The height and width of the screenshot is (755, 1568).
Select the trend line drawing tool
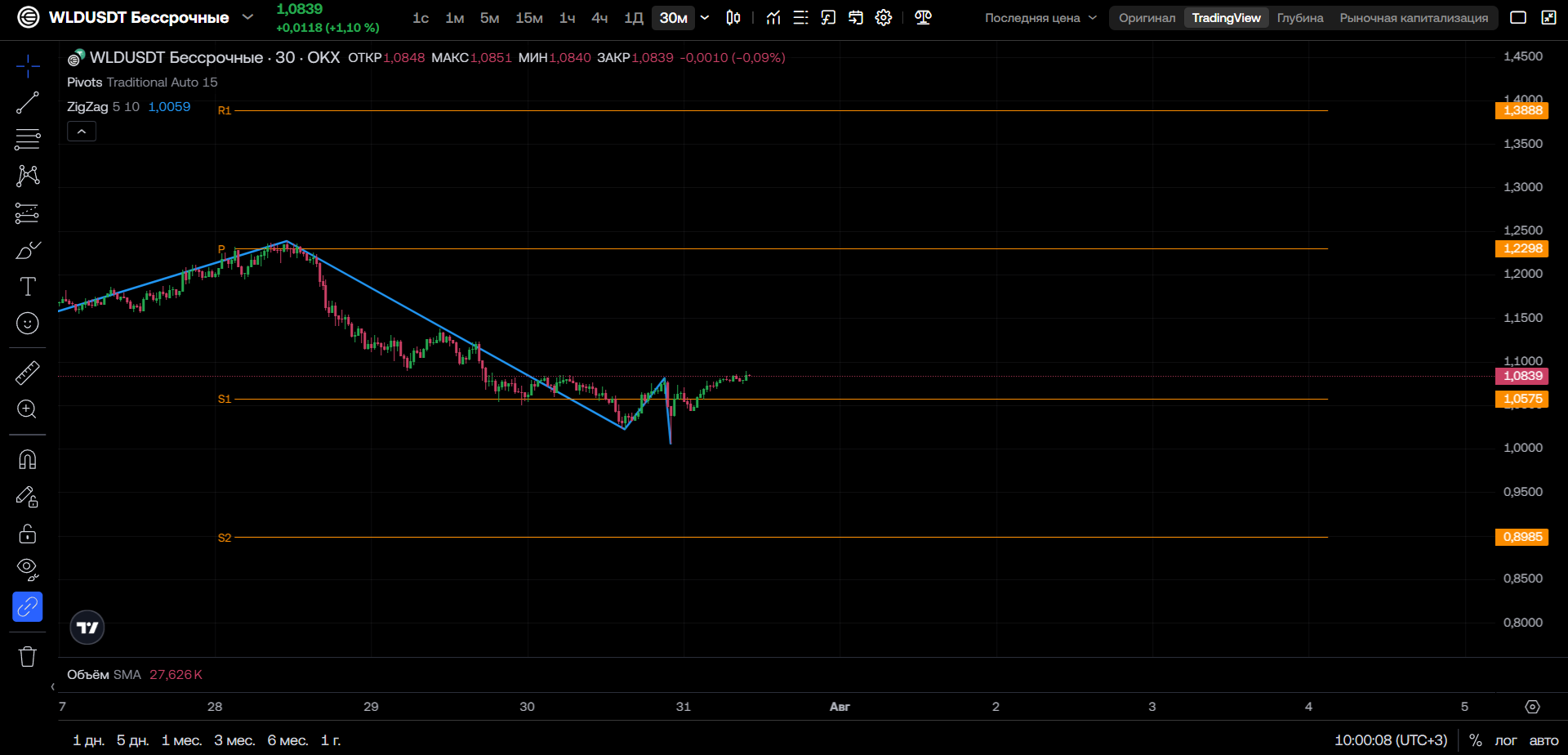click(x=28, y=103)
